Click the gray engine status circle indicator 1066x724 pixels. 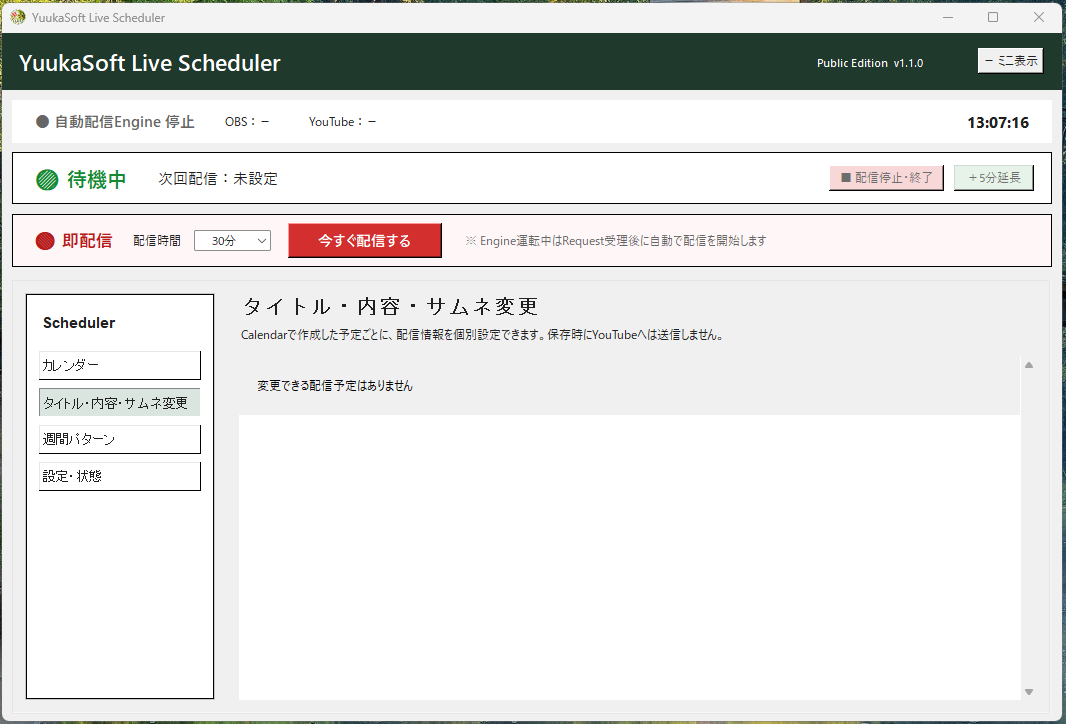click(x=42, y=122)
